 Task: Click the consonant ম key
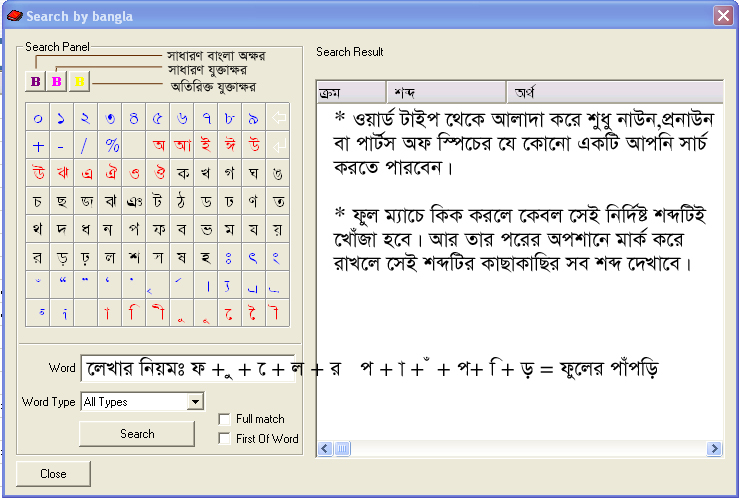click(230, 229)
